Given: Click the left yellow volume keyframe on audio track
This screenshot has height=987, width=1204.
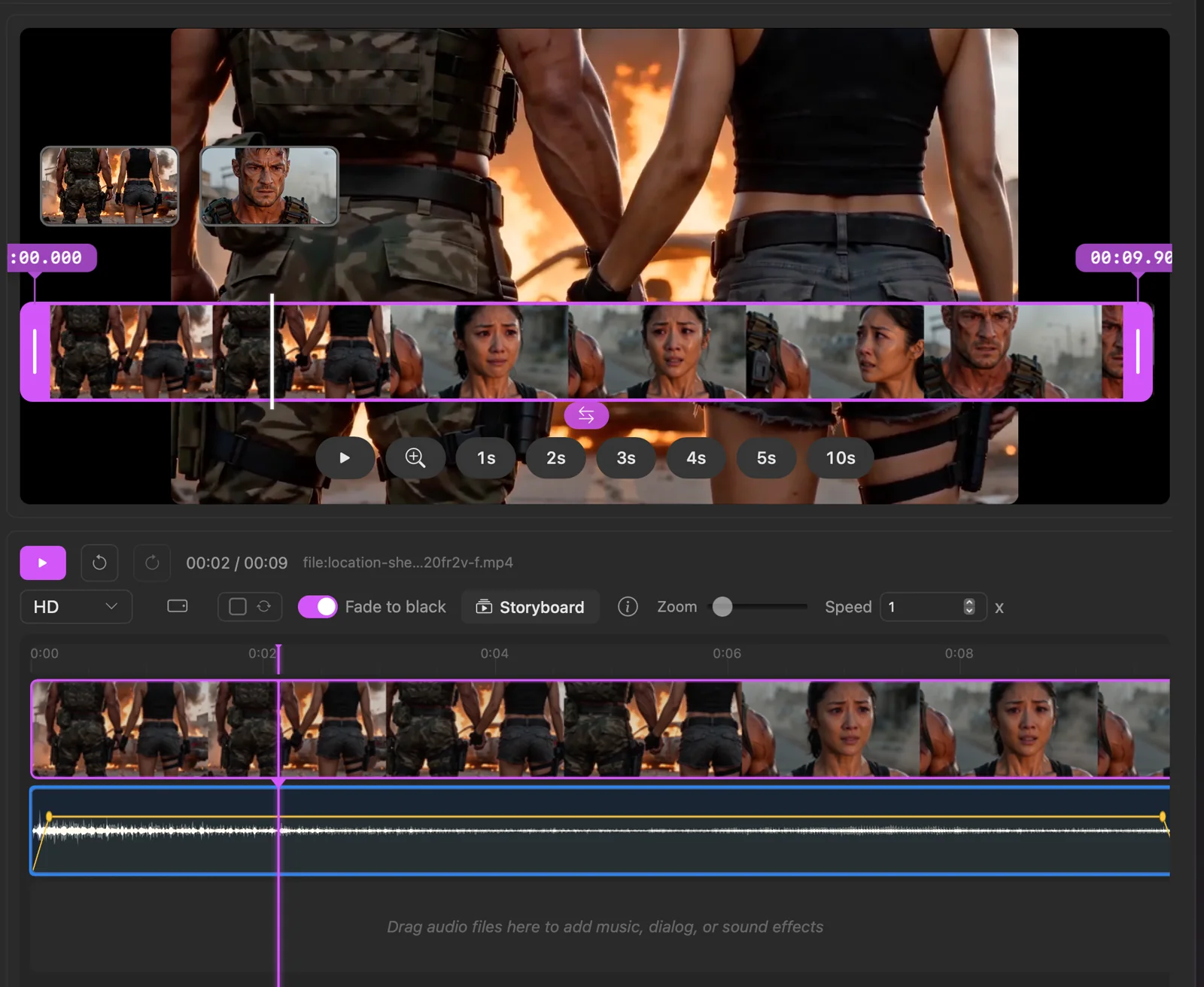Looking at the screenshot, I should [49, 816].
